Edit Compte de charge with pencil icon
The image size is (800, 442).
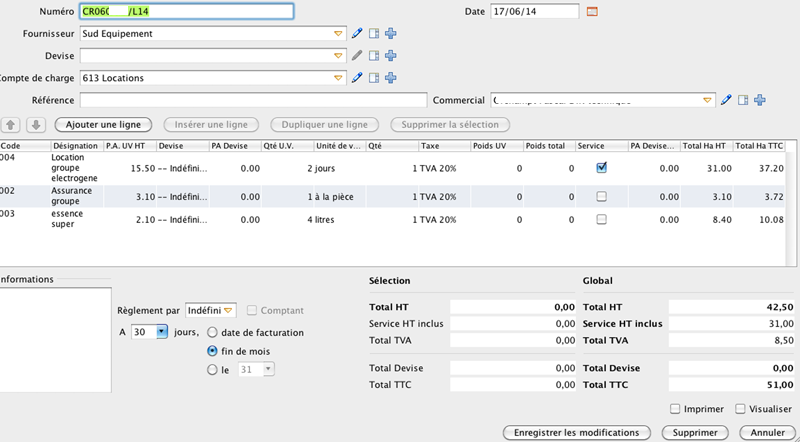(357, 78)
